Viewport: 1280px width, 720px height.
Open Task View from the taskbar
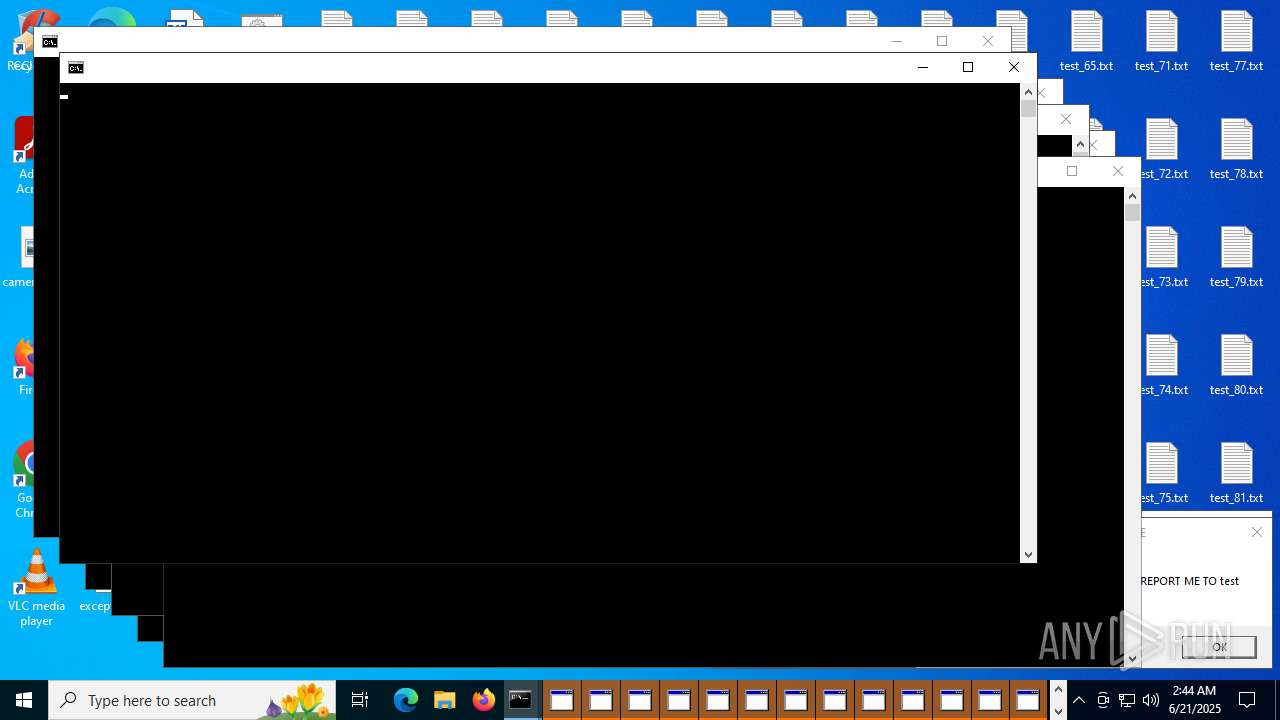click(x=360, y=700)
